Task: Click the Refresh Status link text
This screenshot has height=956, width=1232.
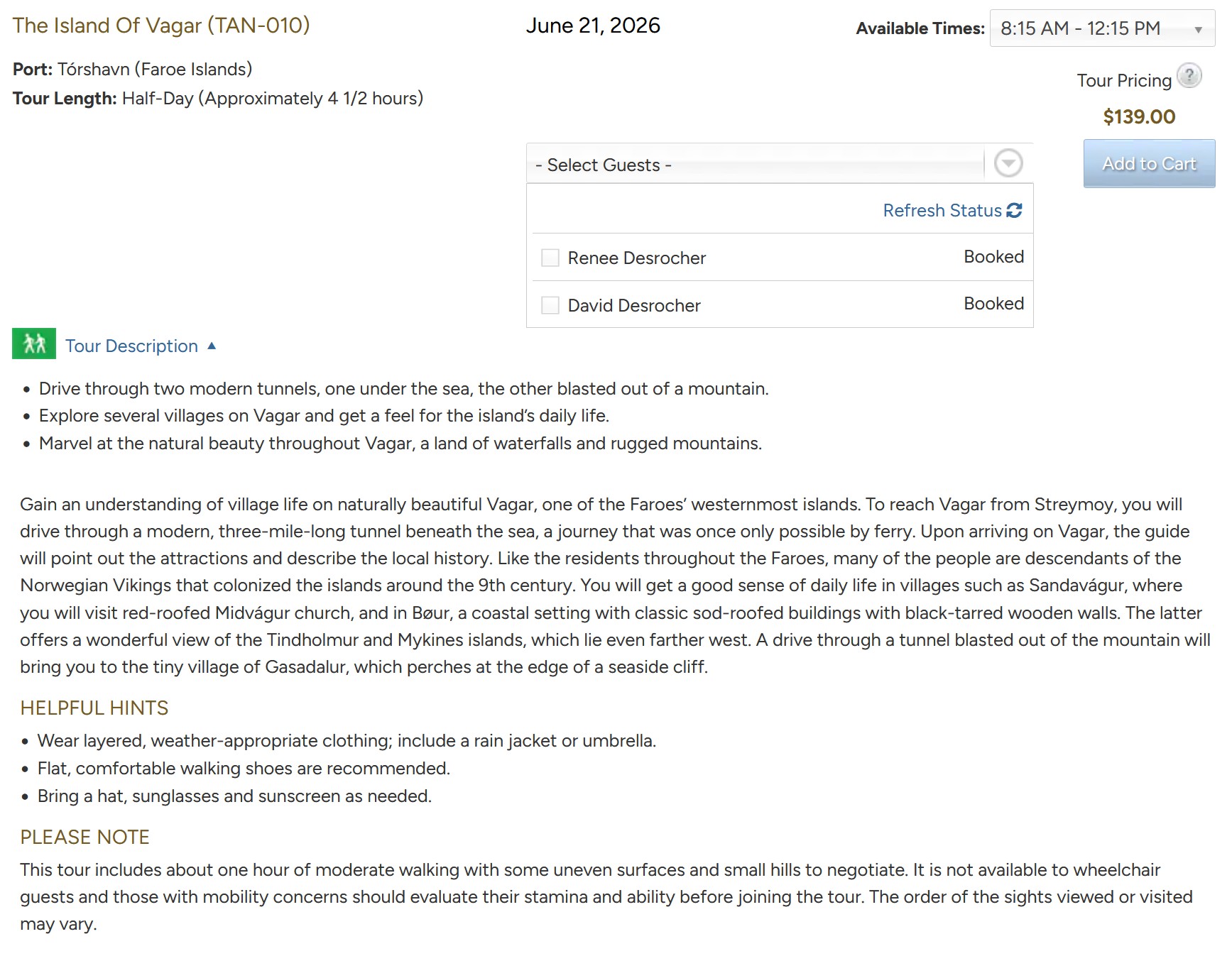Action: pyautogui.click(x=942, y=211)
